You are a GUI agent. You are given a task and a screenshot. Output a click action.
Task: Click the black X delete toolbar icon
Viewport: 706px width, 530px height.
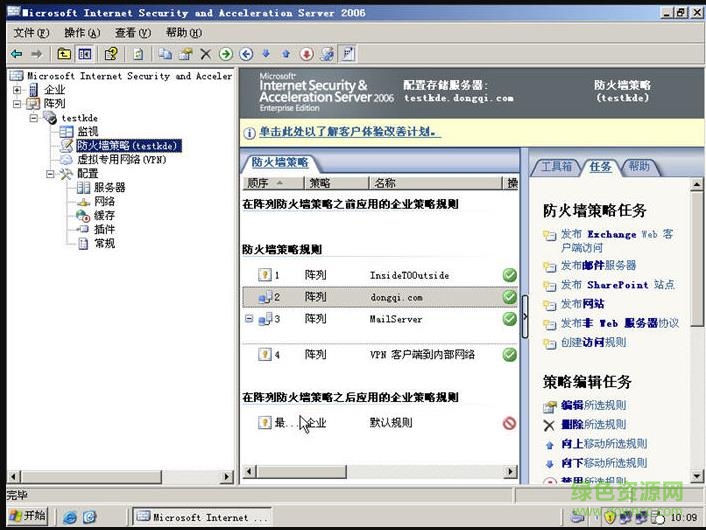point(205,54)
